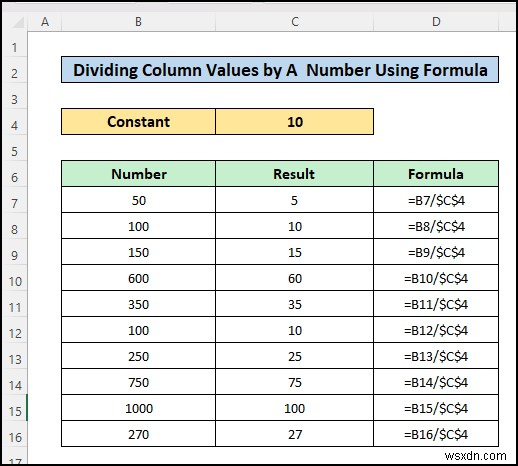
Task: Click the title cell 'Dividing Column Values by A Number Using Formula'
Action: pos(280,70)
